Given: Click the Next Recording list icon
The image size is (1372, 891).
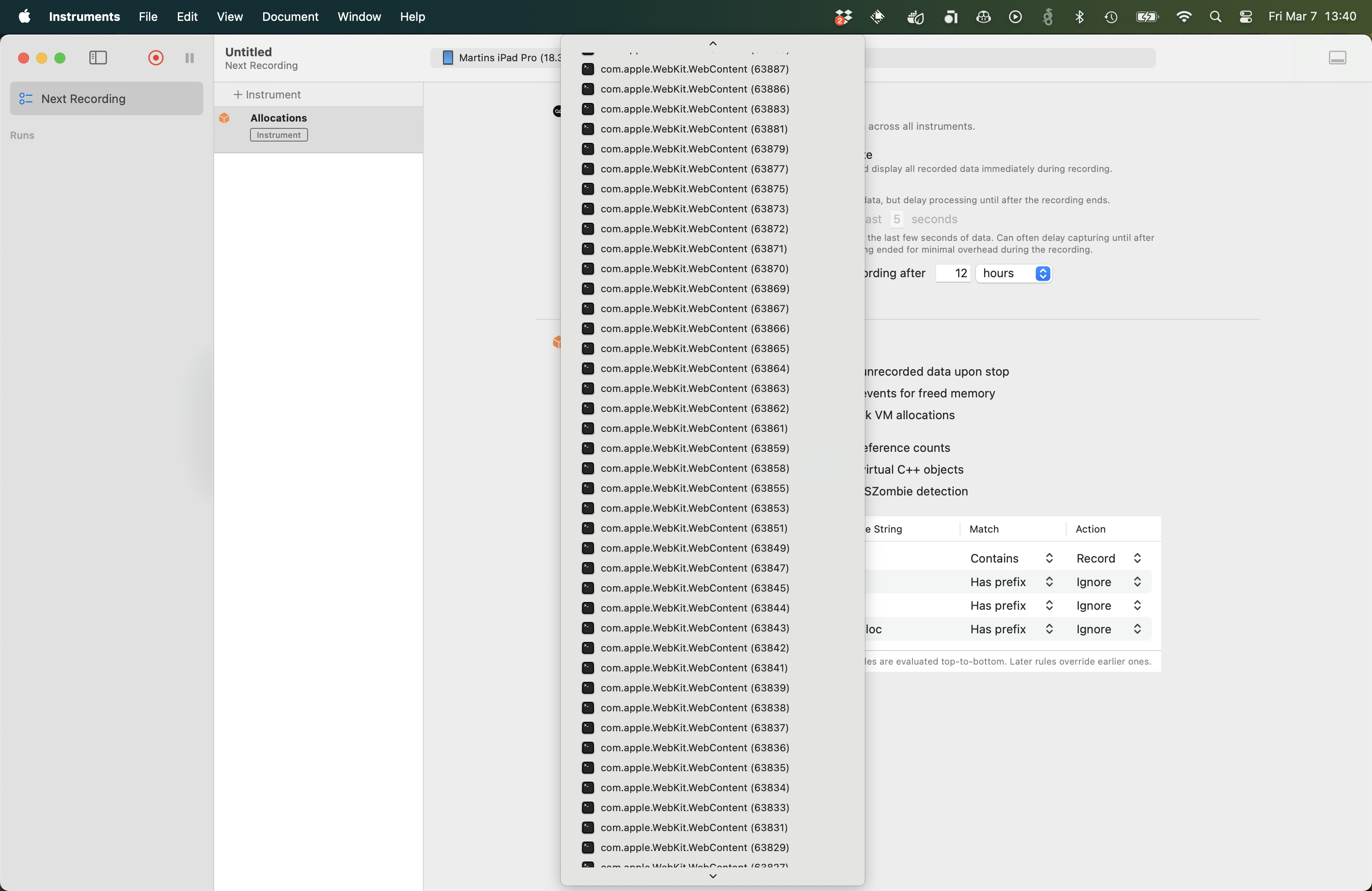Looking at the screenshot, I should pyautogui.click(x=25, y=98).
